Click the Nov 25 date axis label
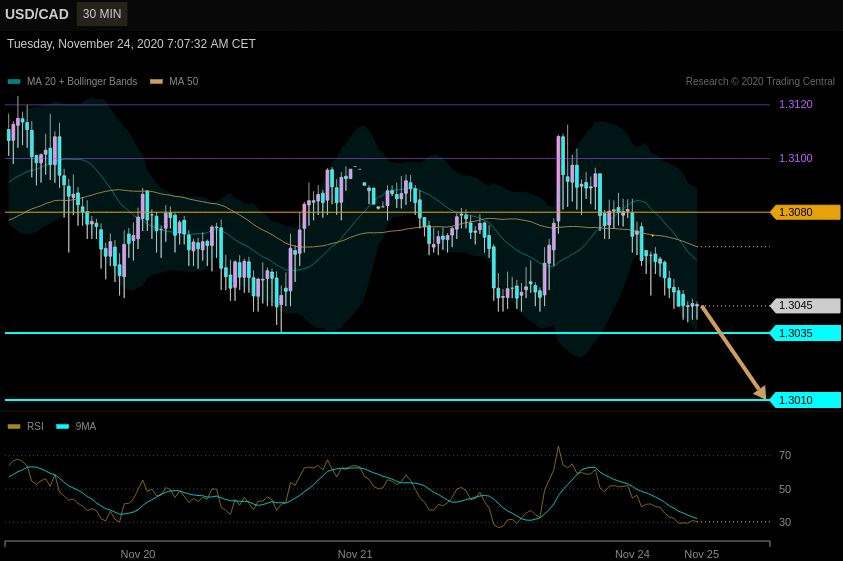Image resolution: width=843 pixels, height=561 pixels. coord(701,554)
